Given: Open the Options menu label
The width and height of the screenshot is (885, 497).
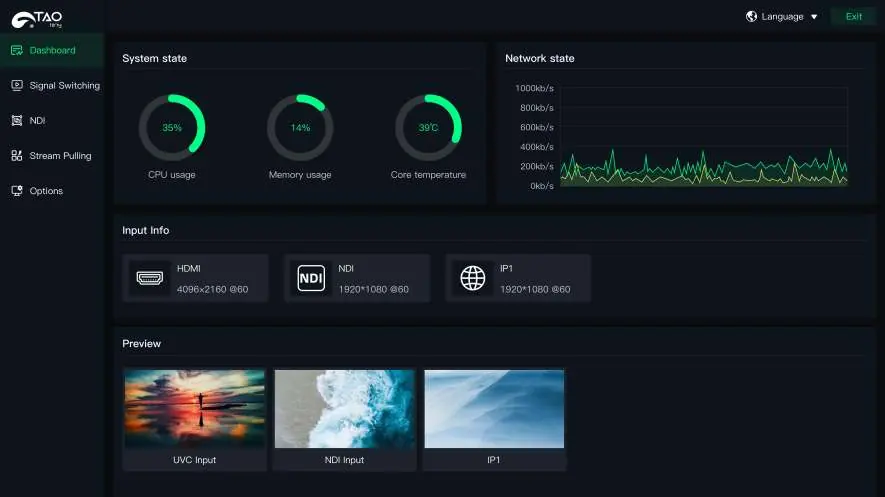Looking at the screenshot, I should click(46, 191).
